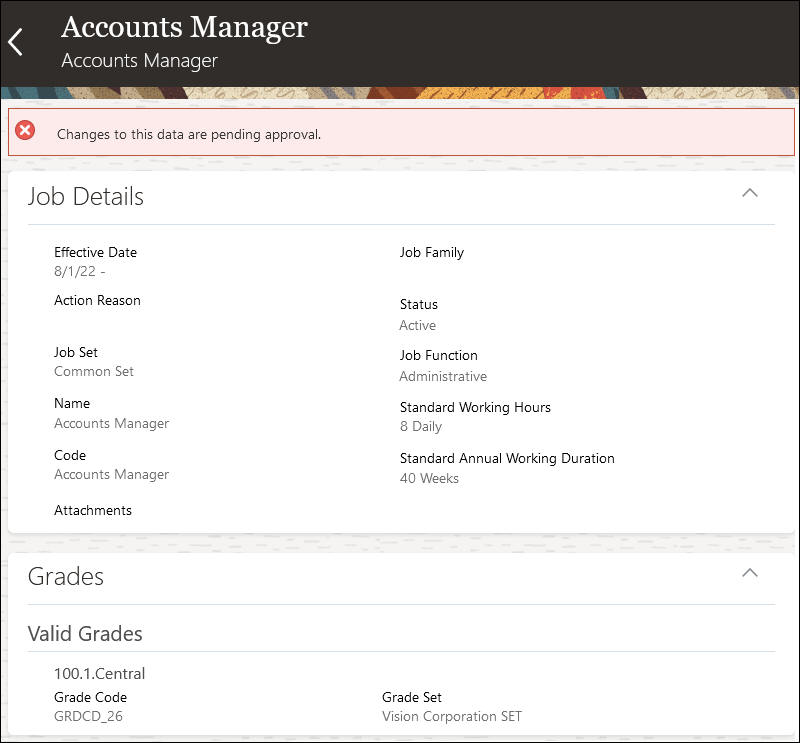Select the Job Details heading
The height and width of the screenshot is (743, 800).
tap(86, 196)
